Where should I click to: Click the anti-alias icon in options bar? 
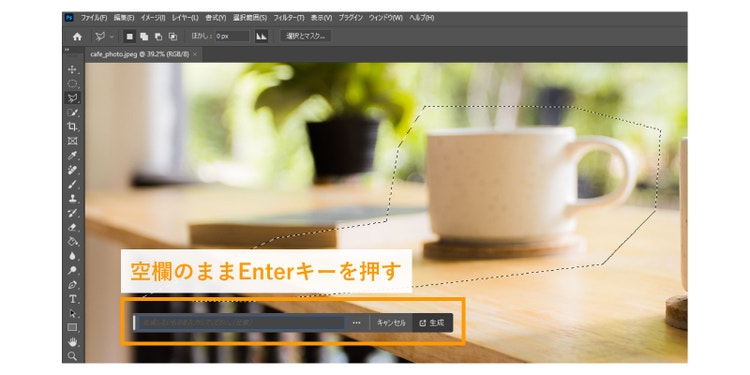[261, 36]
